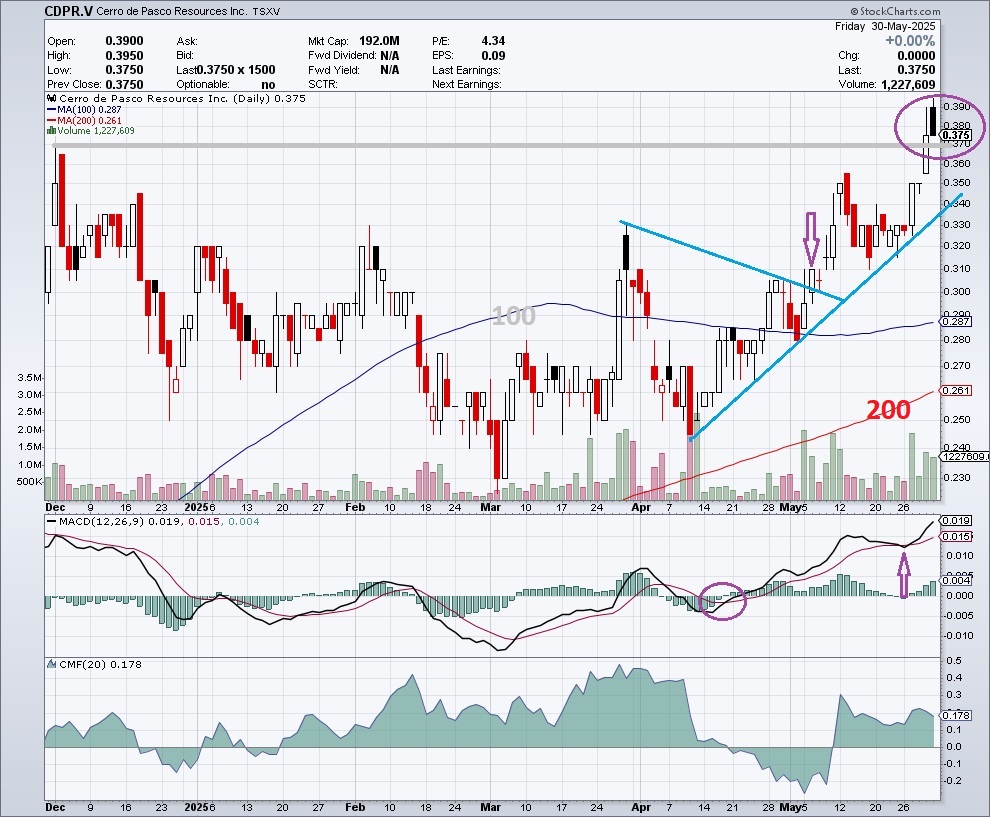Click the 0.287 moving average tag on axis
Viewport: 990px width, 817px height.
coord(956,322)
